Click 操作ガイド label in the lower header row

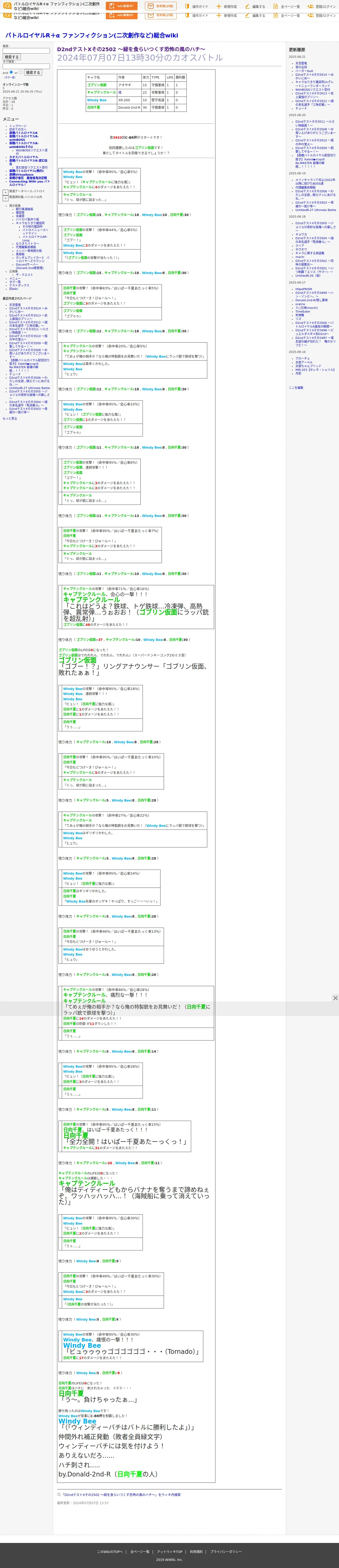pos(200,15)
